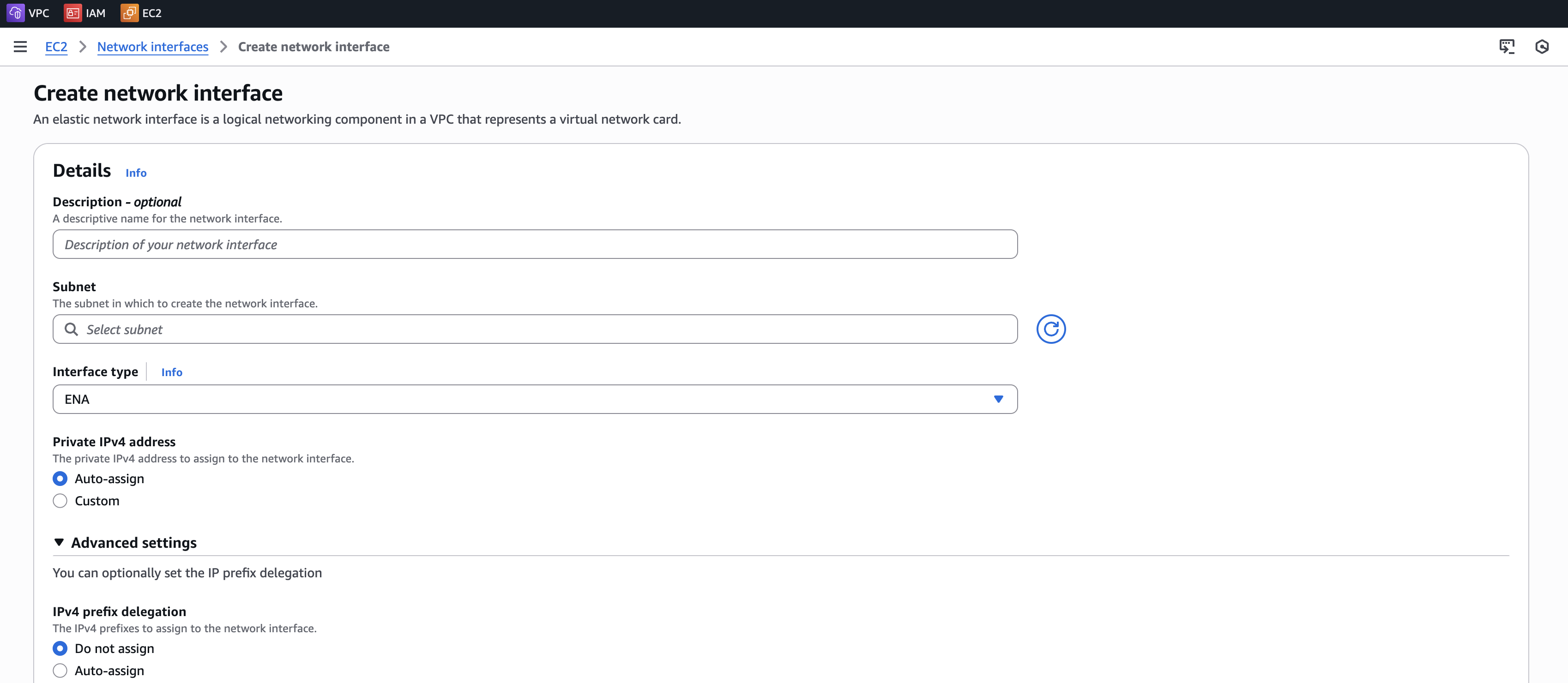Open the Select subnet dropdown
The image size is (1568, 683).
pyautogui.click(x=534, y=329)
